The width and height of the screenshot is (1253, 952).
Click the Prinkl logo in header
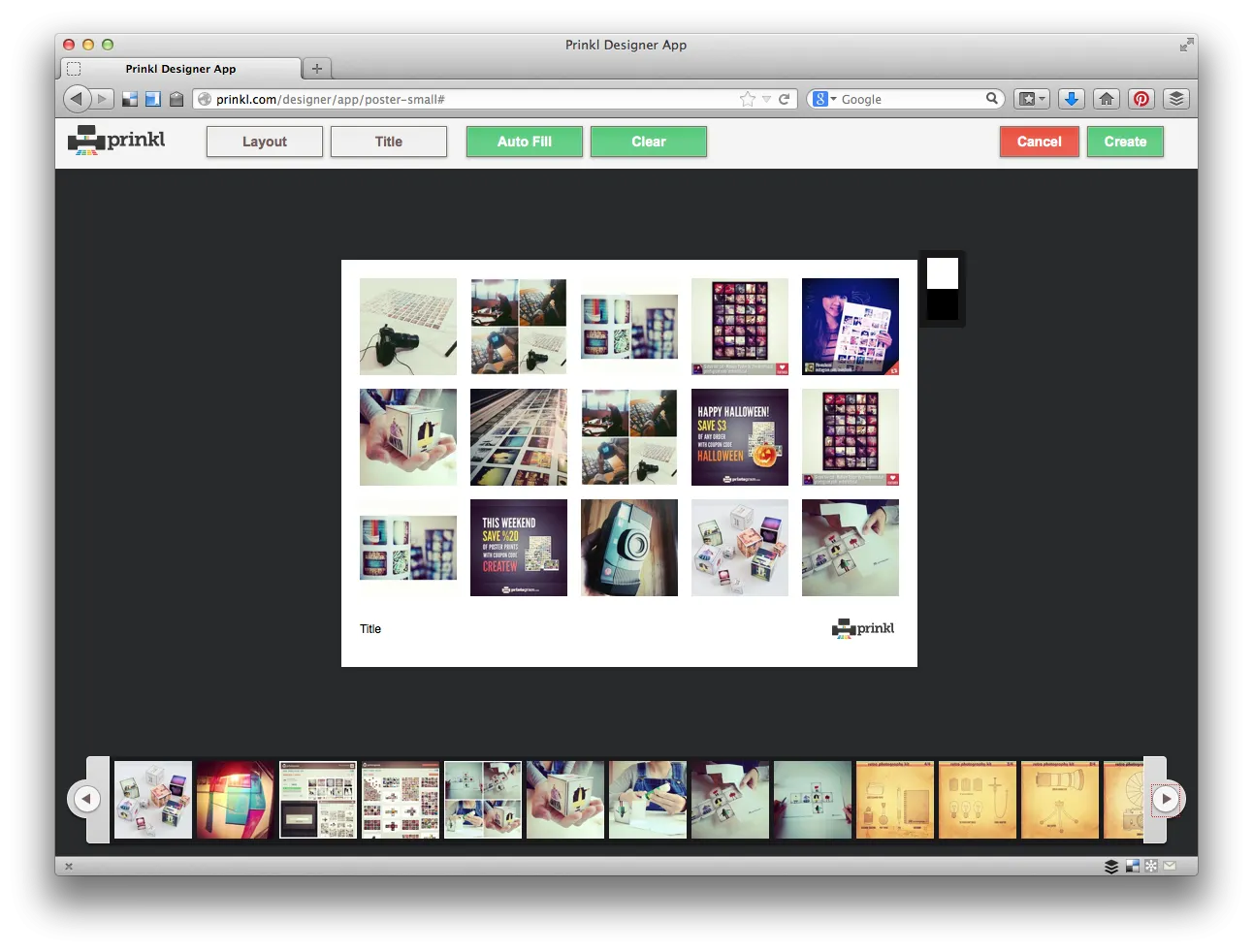[x=116, y=141]
